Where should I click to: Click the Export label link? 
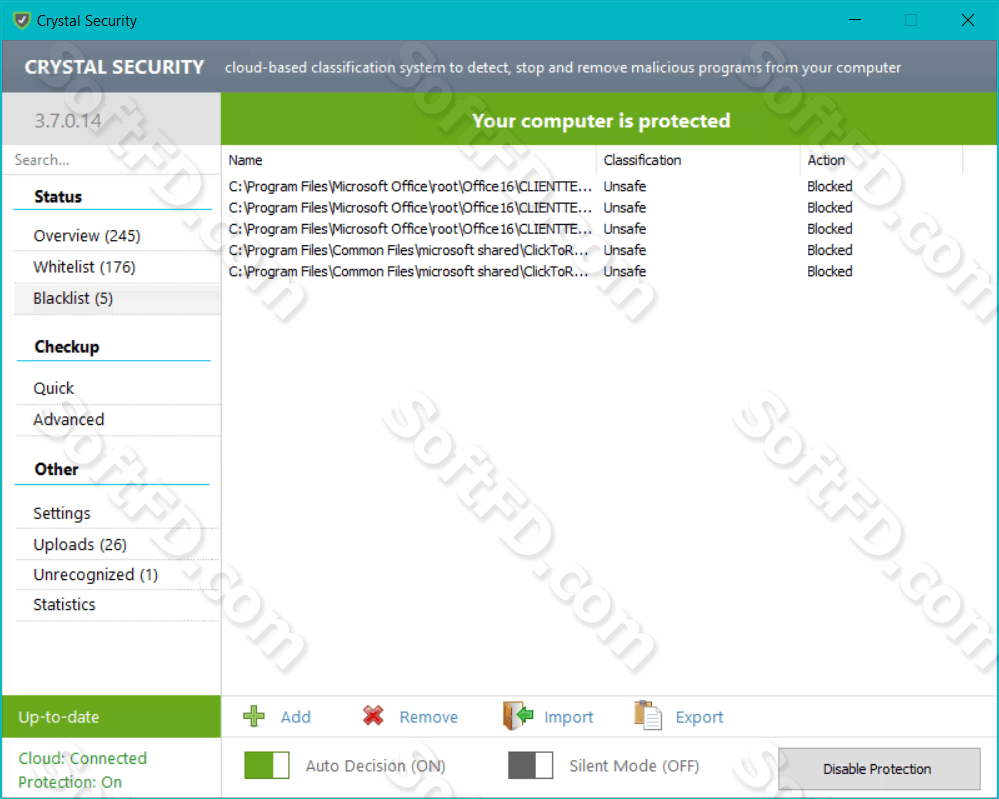click(699, 717)
